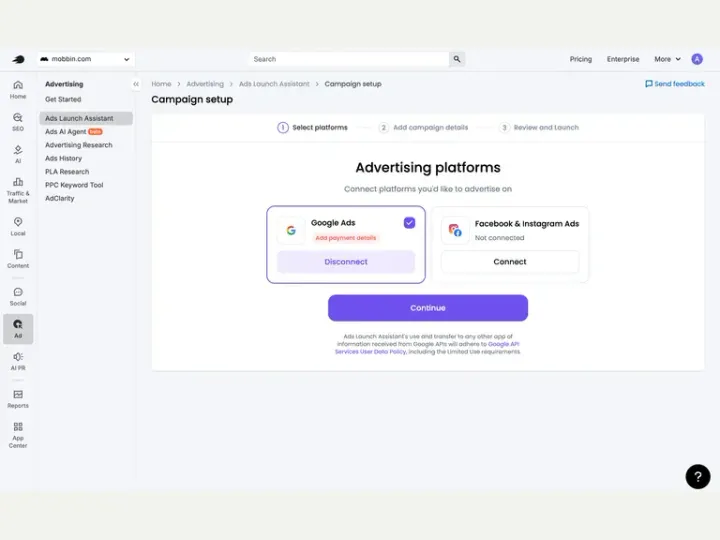Image resolution: width=720 pixels, height=540 pixels.
Task: Click the Disconnect button
Action: tap(346, 262)
